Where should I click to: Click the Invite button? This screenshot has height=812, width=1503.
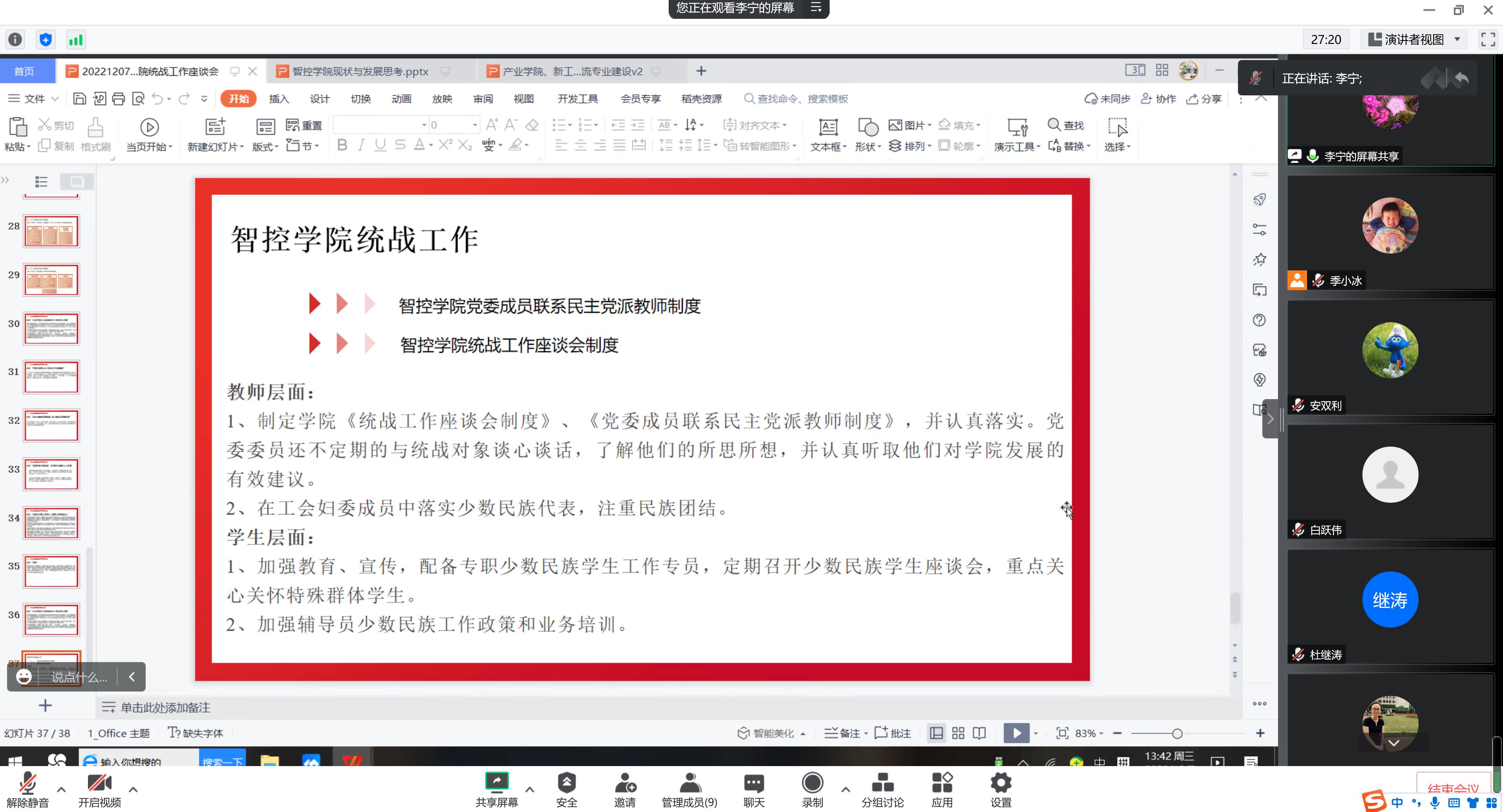(625, 790)
